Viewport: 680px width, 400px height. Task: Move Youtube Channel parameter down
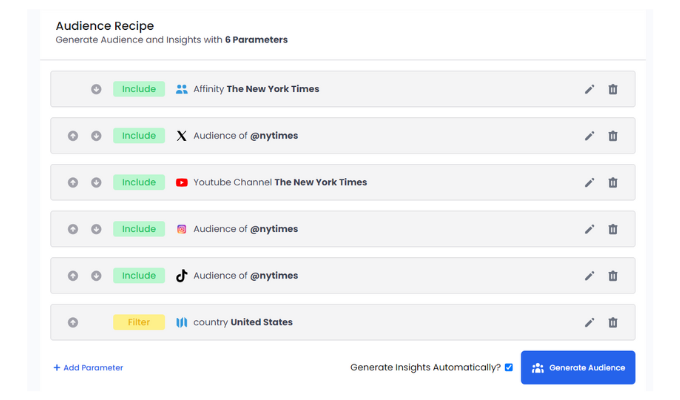click(x=96, y=183)
